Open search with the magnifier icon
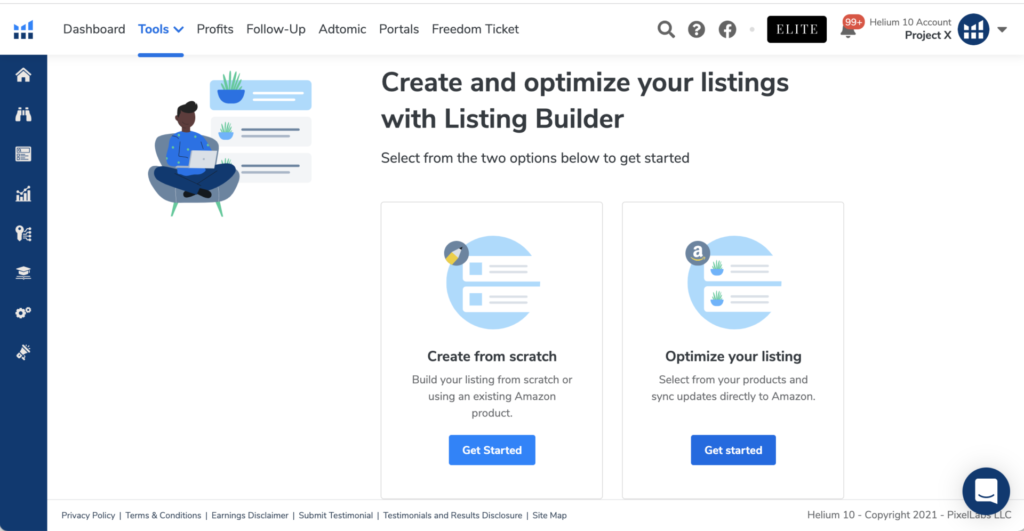 point(666,29)
